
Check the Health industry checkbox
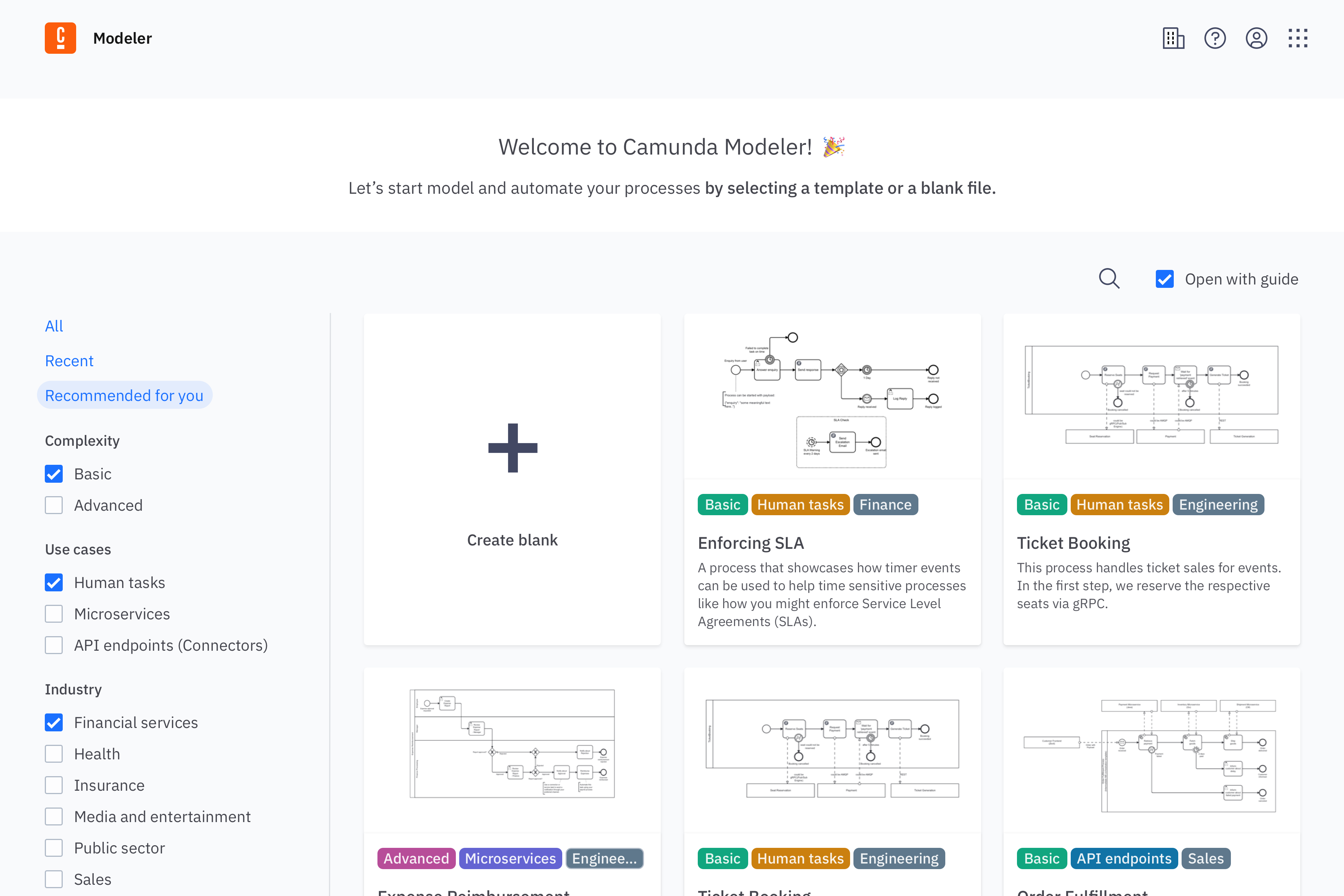tap(54, 754)
